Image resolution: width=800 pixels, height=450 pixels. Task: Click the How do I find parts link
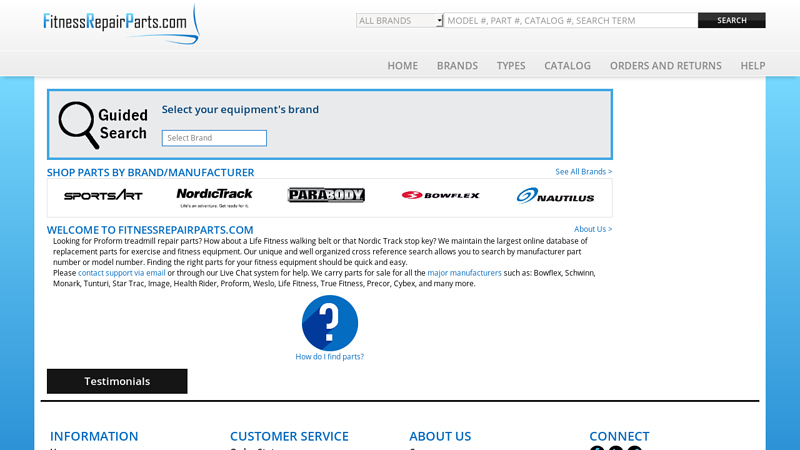(x=330, y=357)
